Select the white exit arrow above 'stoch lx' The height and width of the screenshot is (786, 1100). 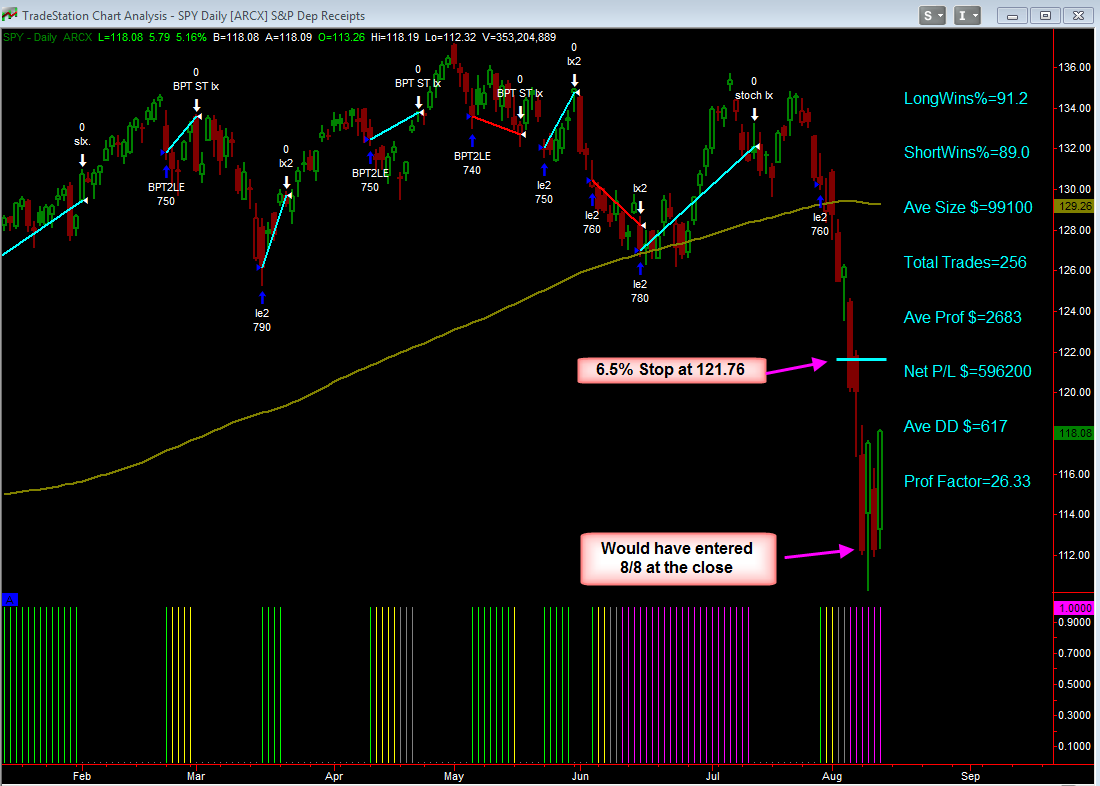(x=755, y=114)
